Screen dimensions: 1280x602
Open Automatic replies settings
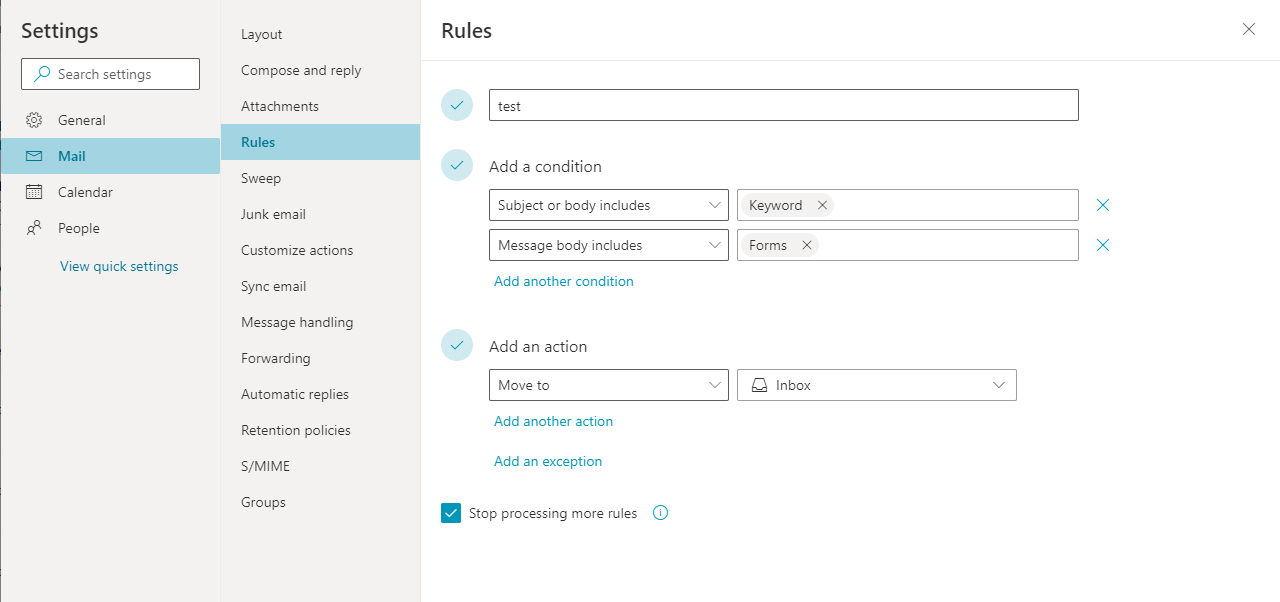320,394
